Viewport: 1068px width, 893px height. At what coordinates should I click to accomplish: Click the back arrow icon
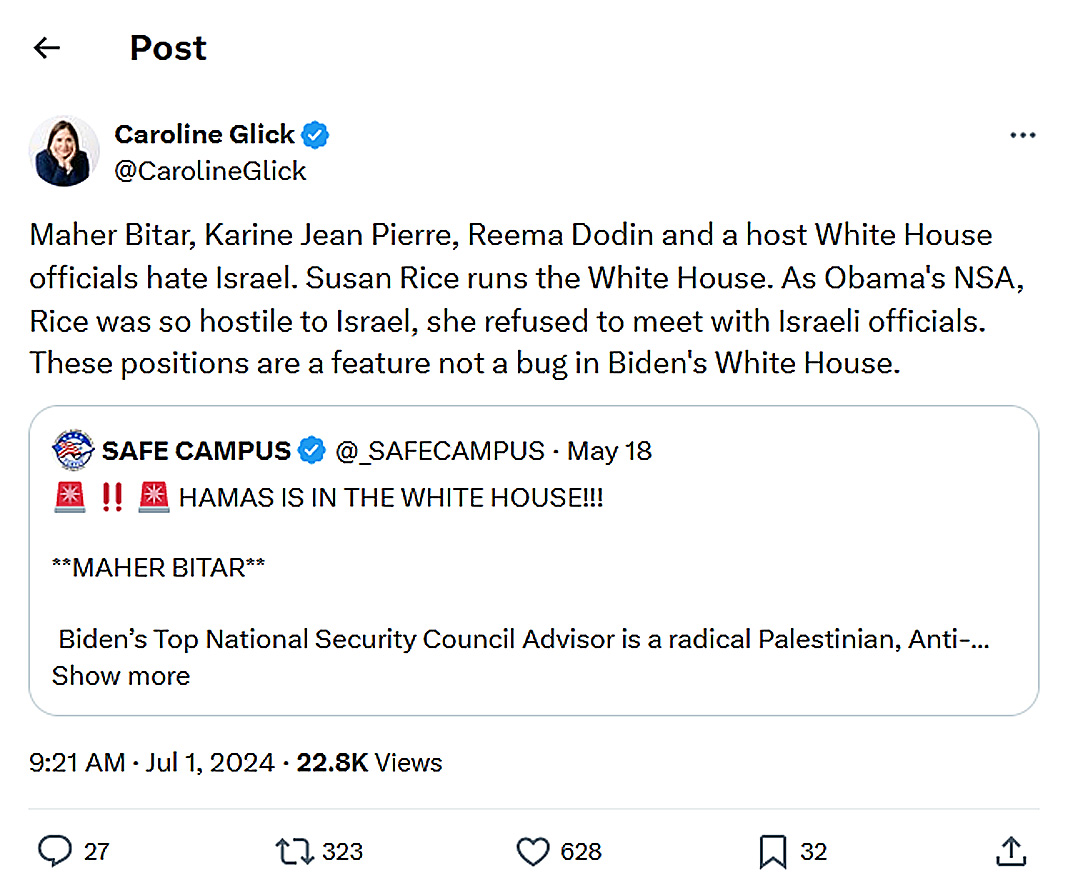click(x=47, y=48)
